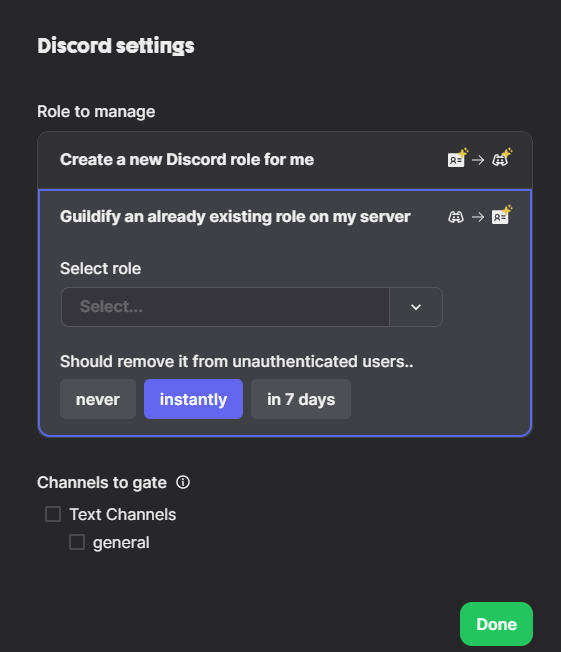This screenshot has width=561, height=652.
Task: Select 'instantly' removal option
Action: coord(193,399)
